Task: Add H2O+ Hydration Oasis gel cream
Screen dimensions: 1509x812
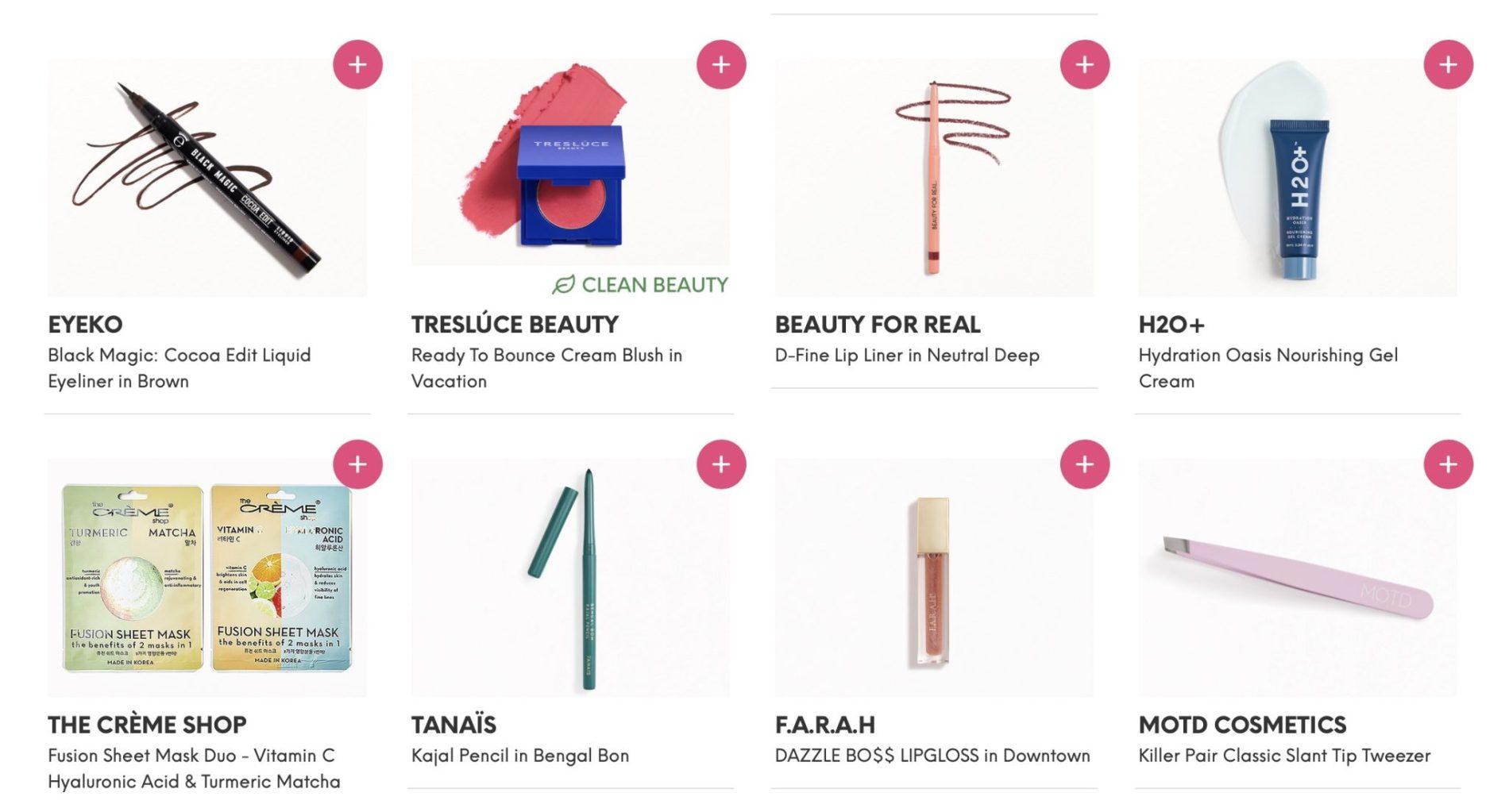Action: [x=1448, y=64]
